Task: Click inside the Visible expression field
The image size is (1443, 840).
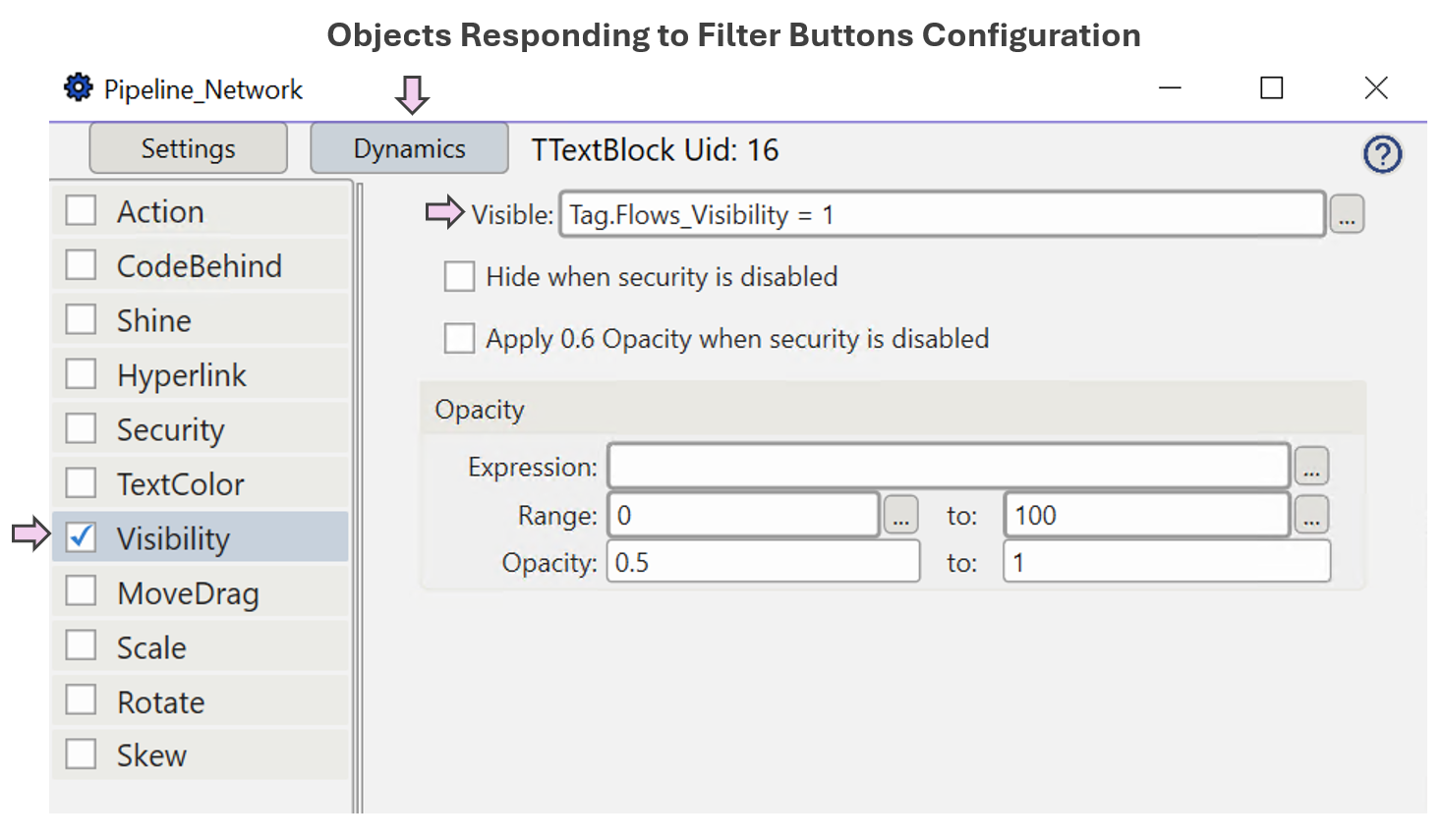Action: [x=941, y=214]
